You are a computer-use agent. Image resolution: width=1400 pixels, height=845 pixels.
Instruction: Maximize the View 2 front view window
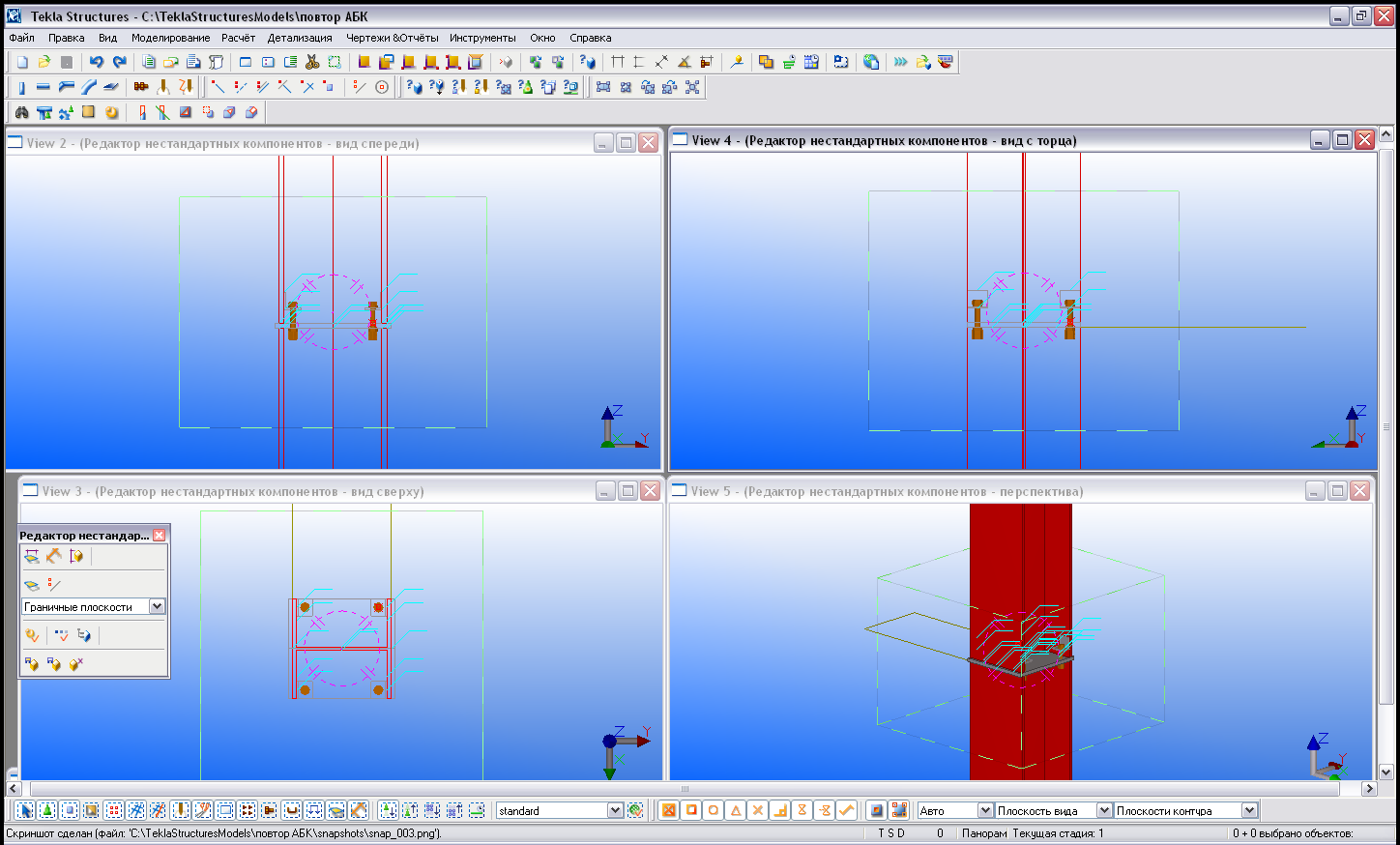coord(626,143)
